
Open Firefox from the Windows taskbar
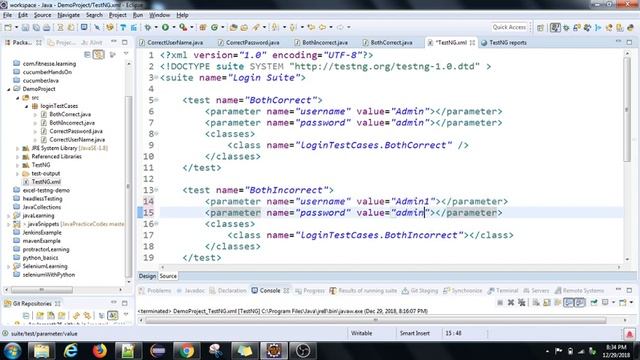(99, 351)
